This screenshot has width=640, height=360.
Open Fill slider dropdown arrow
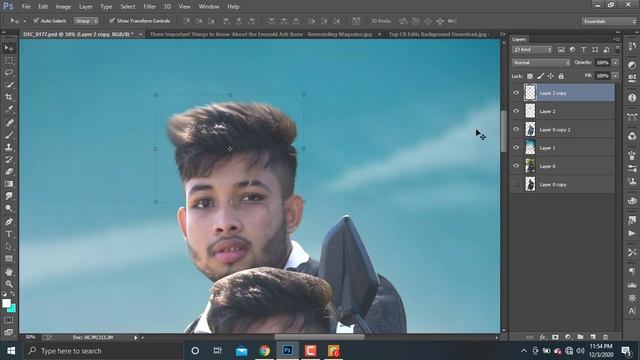pos(615,76)
